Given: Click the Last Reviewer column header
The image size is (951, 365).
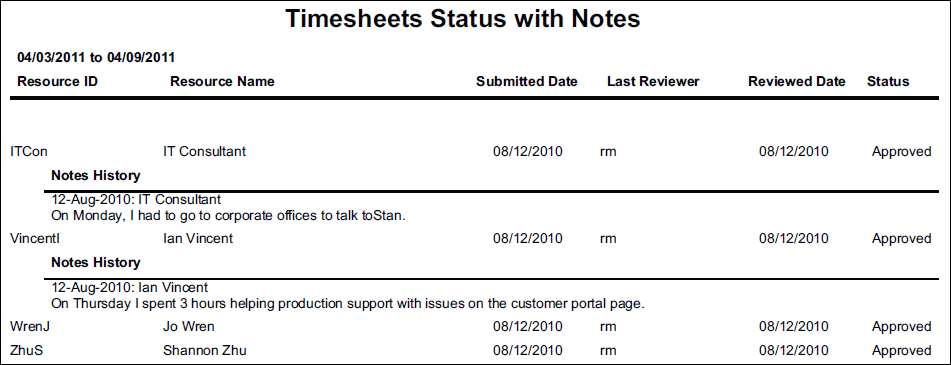Looking at the screenshot, I should tap(653, 81).
